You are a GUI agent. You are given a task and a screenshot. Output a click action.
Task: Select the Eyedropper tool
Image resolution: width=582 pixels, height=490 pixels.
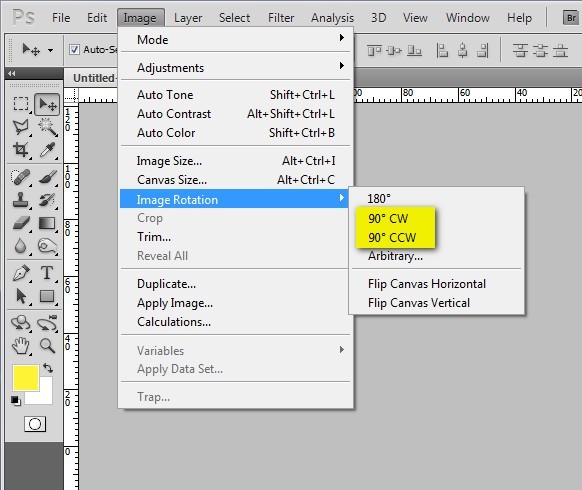[47, 150]
